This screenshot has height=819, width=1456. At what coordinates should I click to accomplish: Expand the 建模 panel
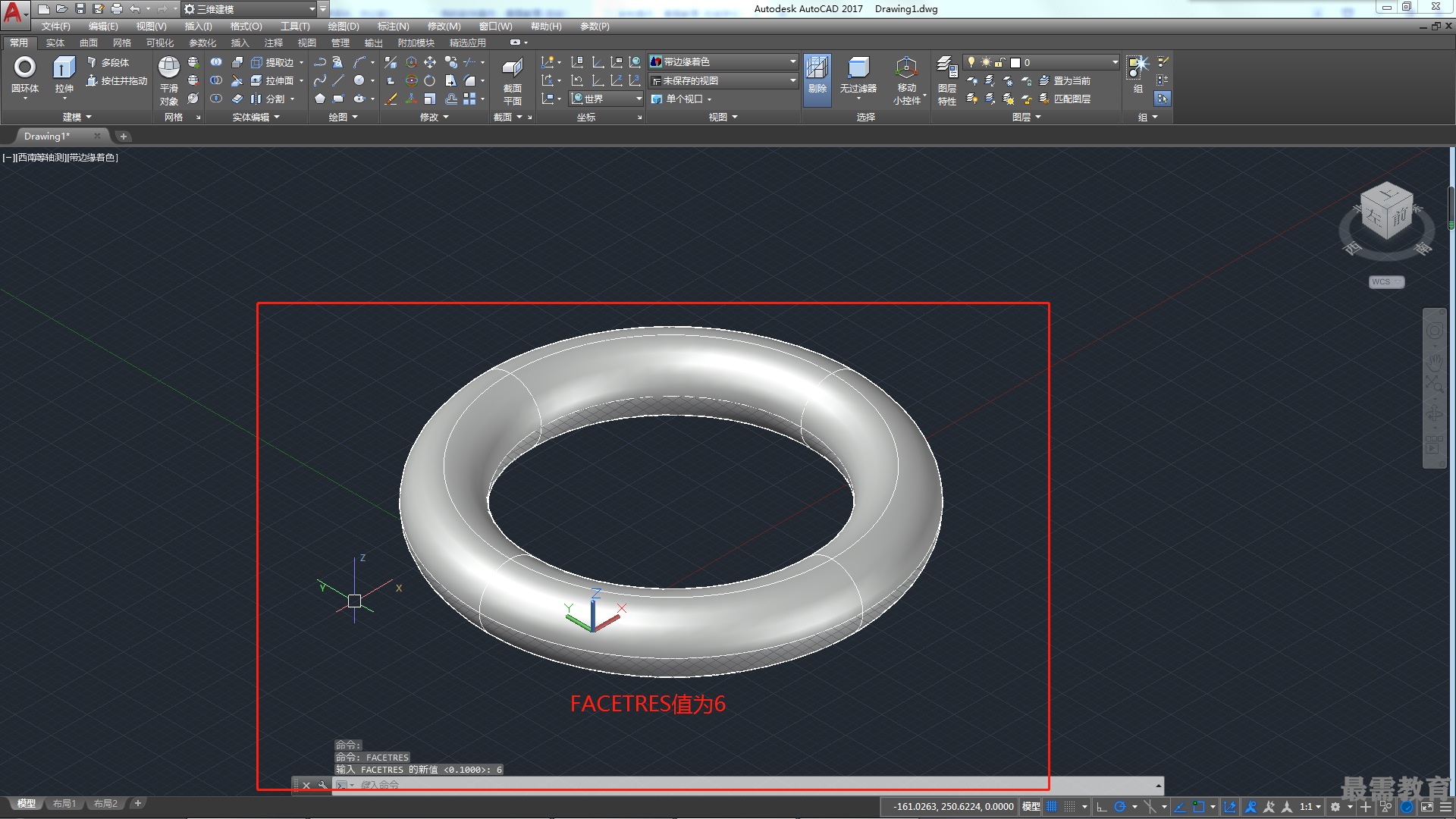[x=76, y=118]
